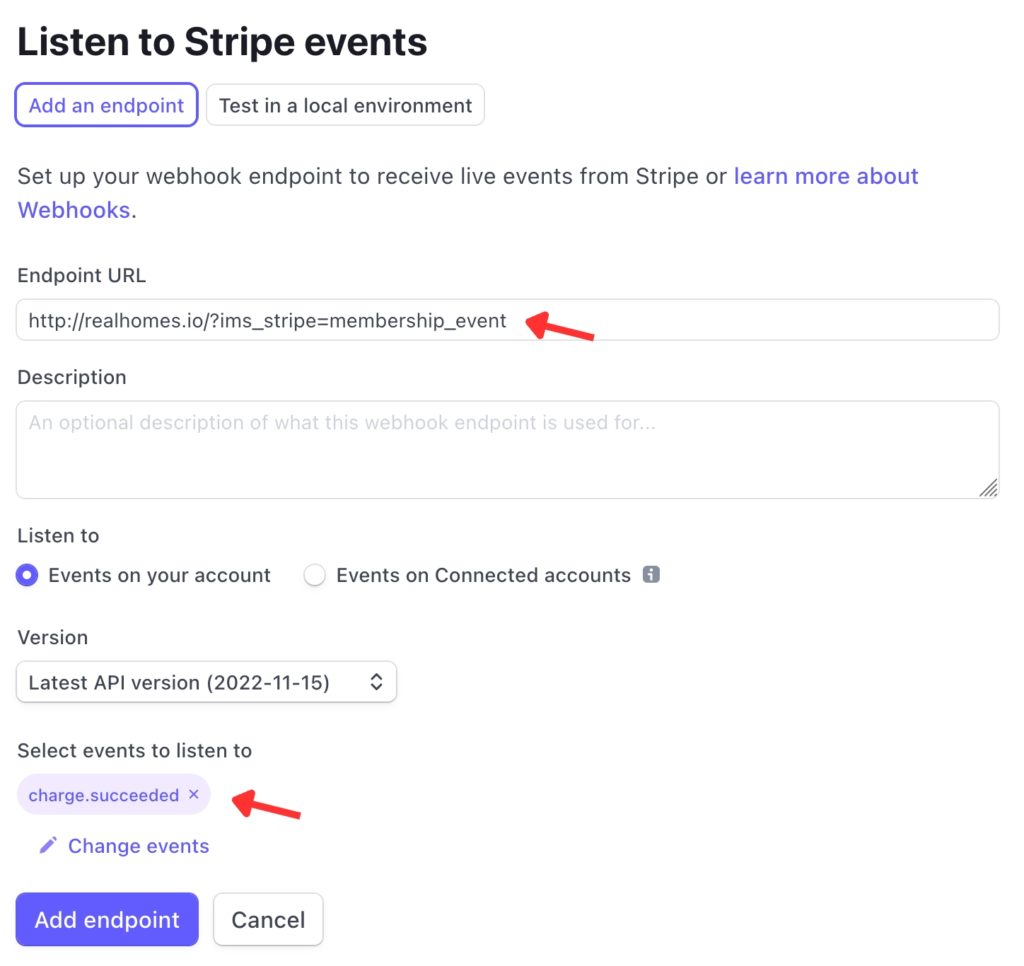Switch to Add an endpoint tab
The image size is (1024, 966).
(106, 105)
